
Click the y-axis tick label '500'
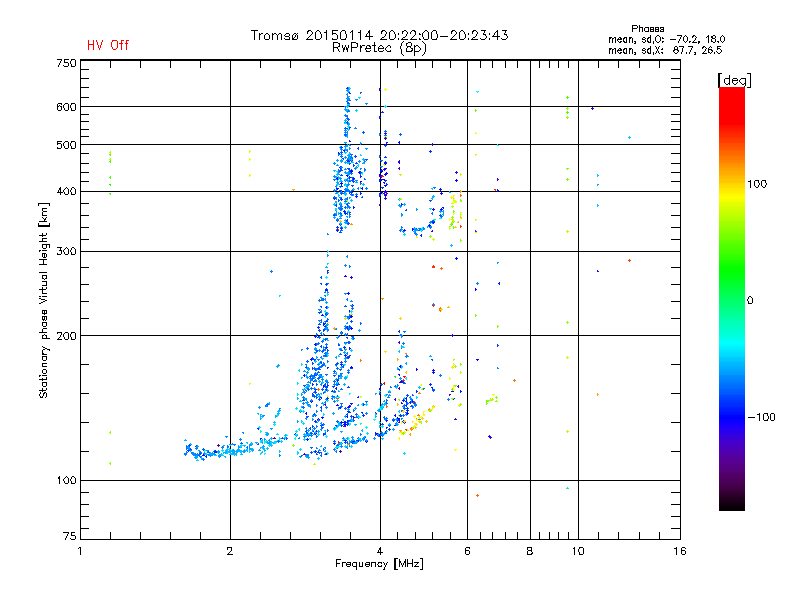point(66,145)
